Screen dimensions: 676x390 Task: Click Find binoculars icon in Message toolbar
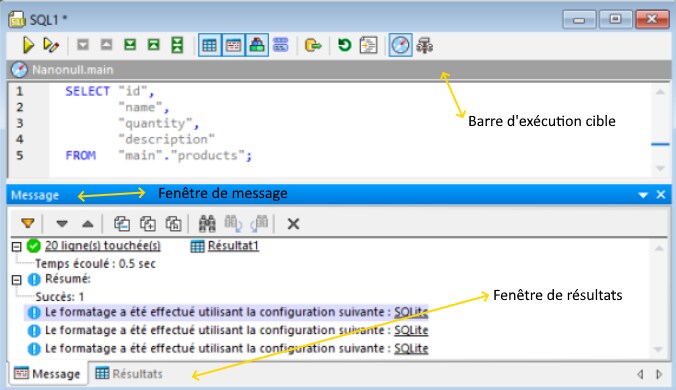coord(207,223)
